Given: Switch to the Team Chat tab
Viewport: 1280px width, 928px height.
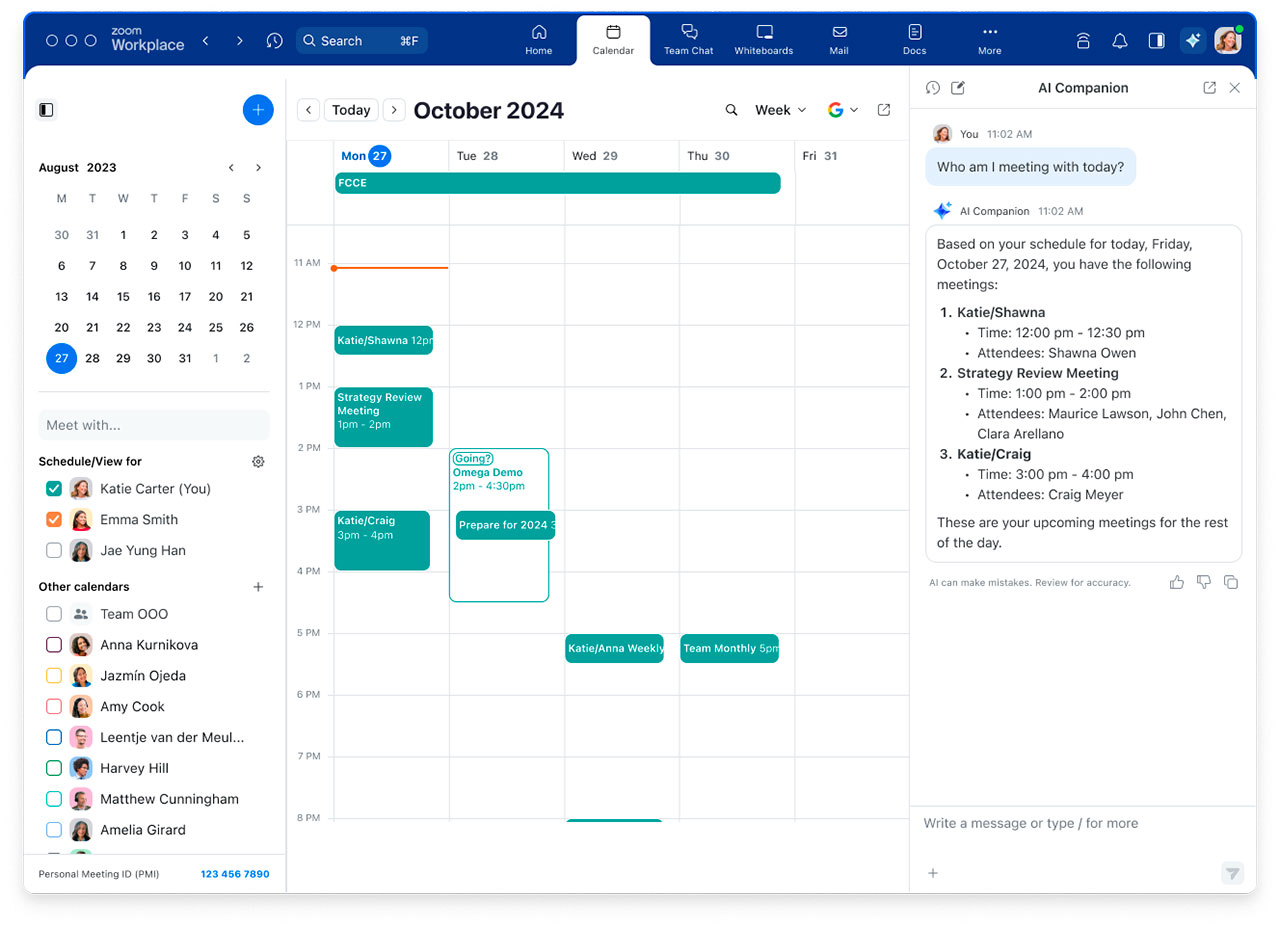Looking at the screenshot, I should [x=689, y=40].
